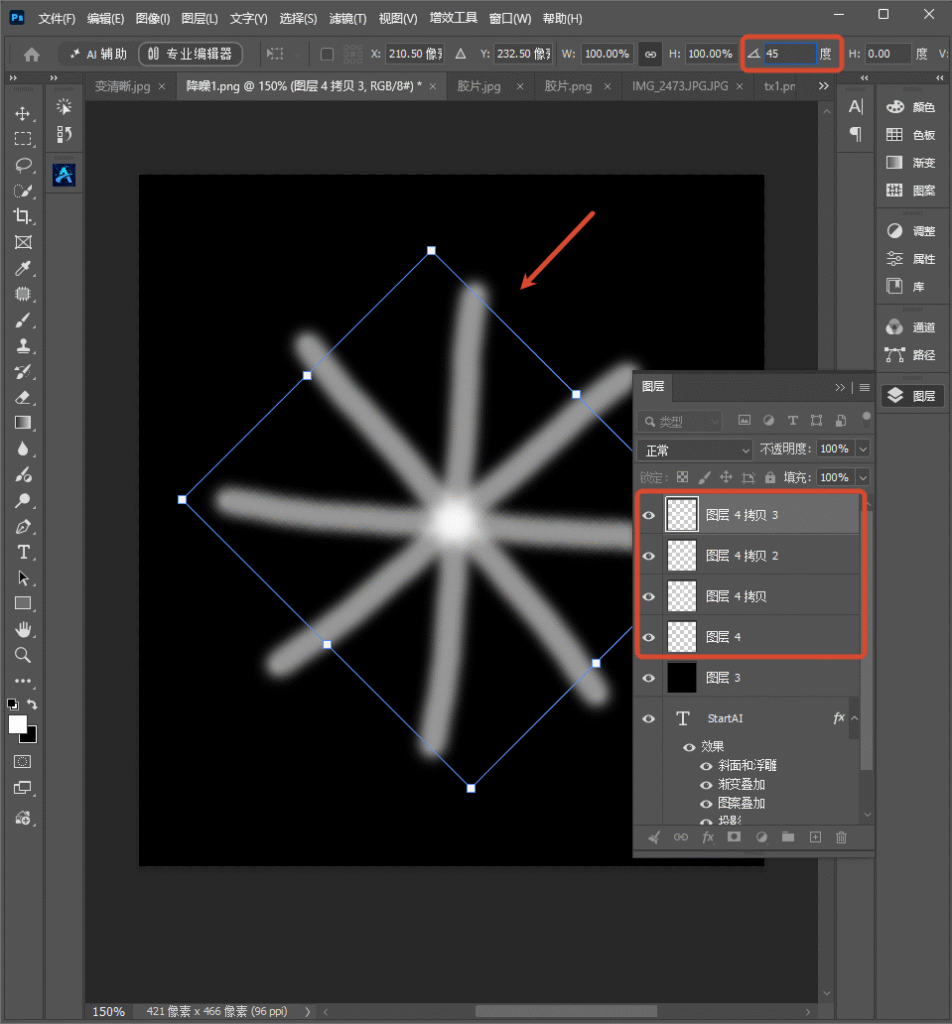Open the 属性 panel
The image size is (952, 1024).
click(912, 259)
